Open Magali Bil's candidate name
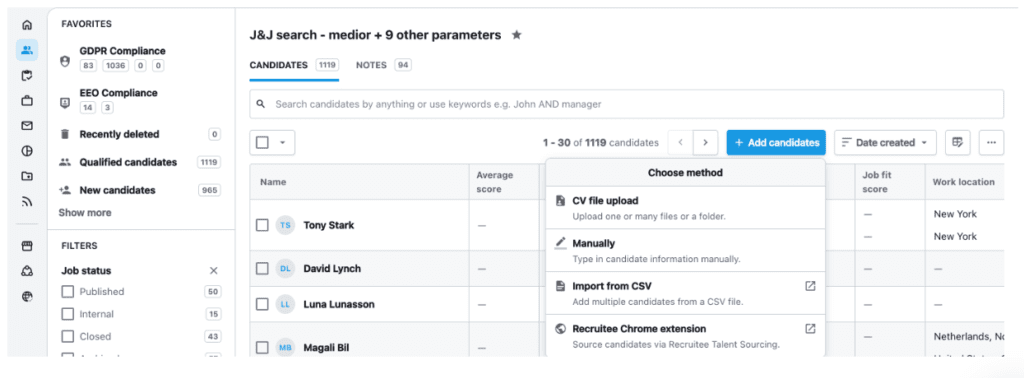Viewport: 1024px width, 378px height. 327,347
